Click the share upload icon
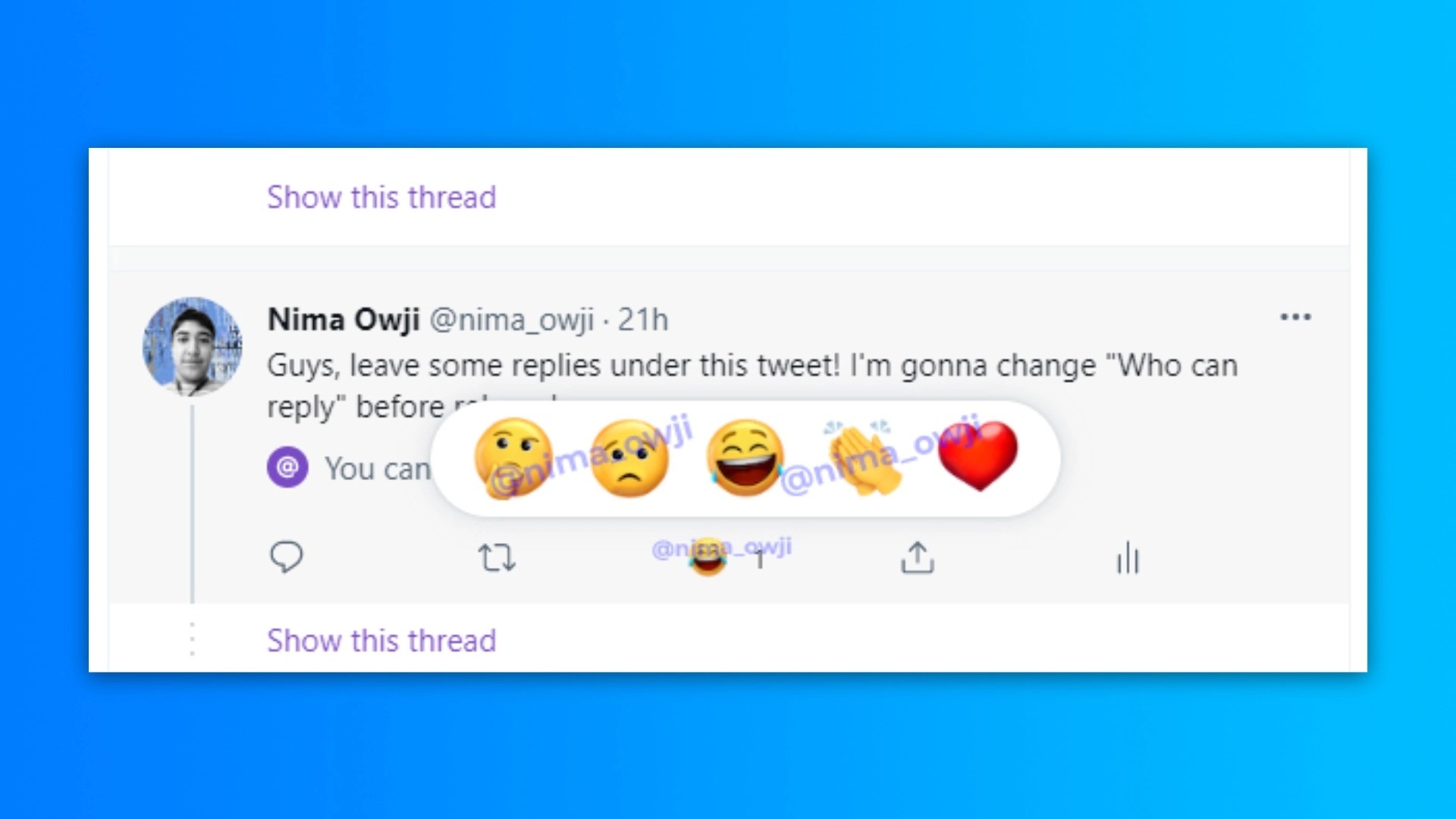This screenshot has width=1456, height=819. tap(918, 558)
